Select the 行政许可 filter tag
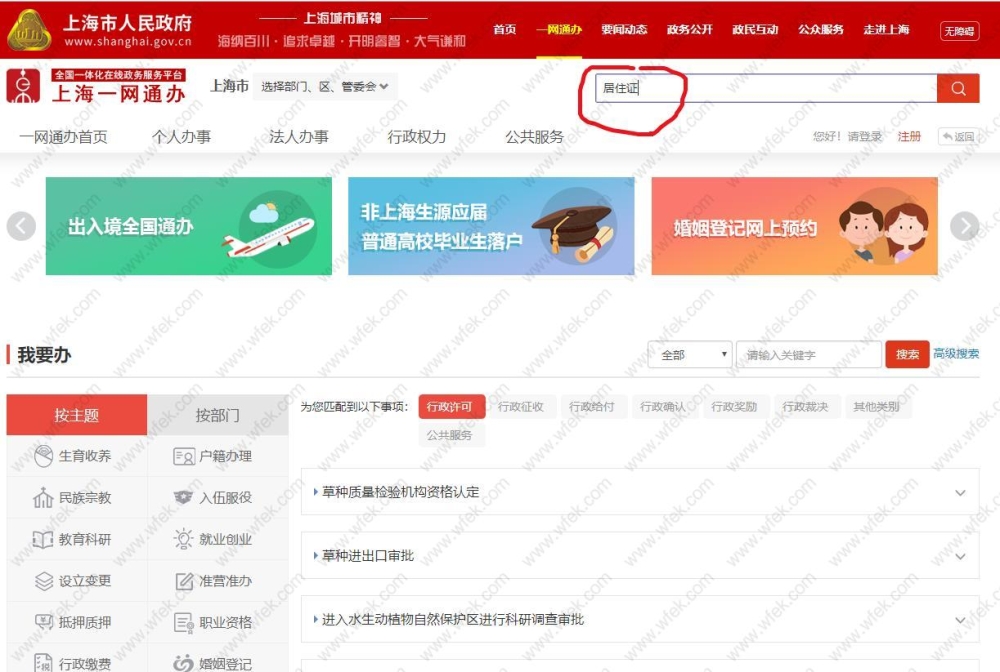Image resolution: width=1000 pixels, height=672 pixels. tap(452, 407)
